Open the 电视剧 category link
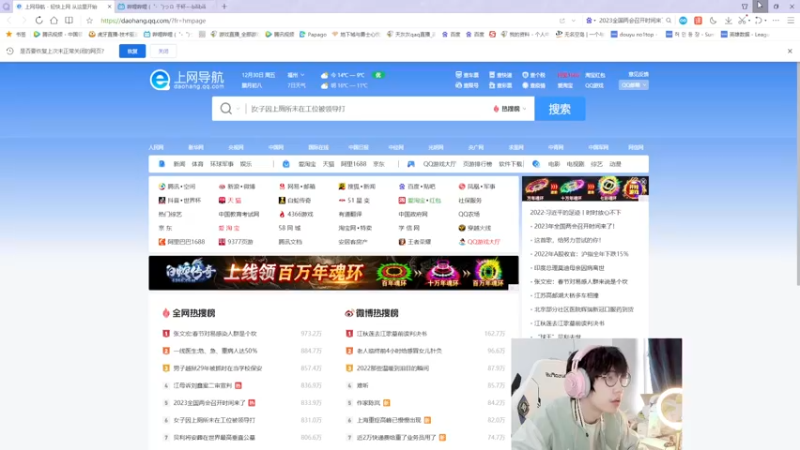Viewport: 800px width, 450px height. 576,164
